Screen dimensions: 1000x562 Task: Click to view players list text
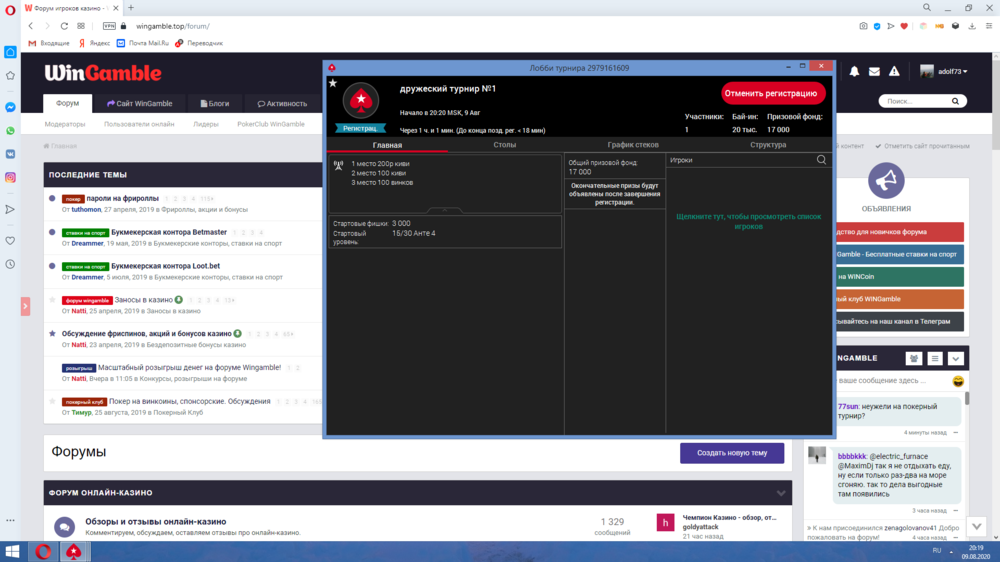tap(749, 221)
